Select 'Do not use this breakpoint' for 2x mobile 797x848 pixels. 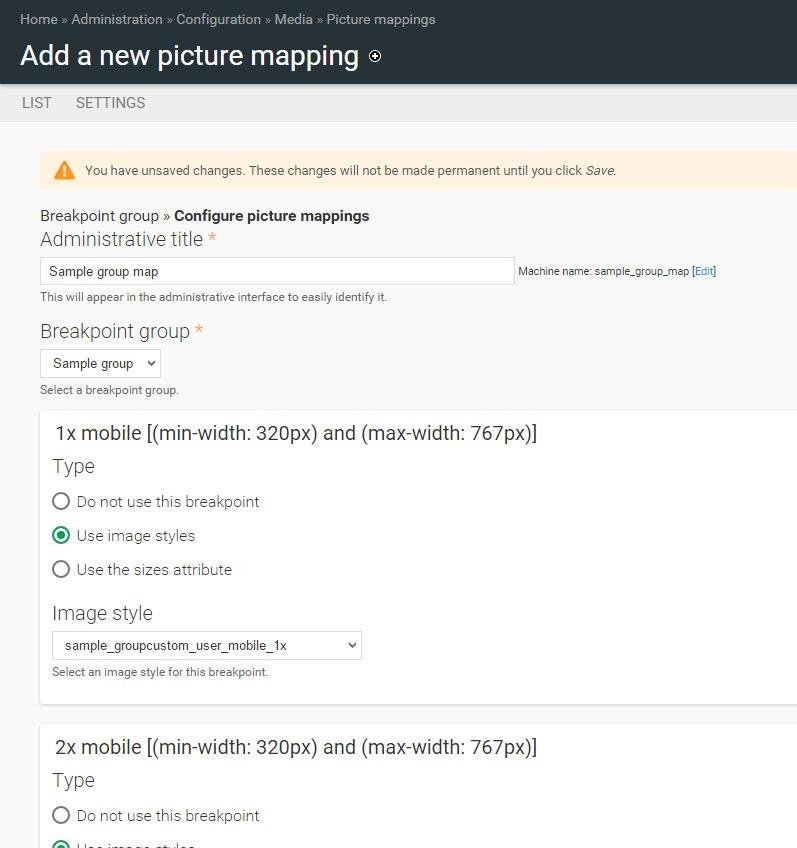coord(61,816)
